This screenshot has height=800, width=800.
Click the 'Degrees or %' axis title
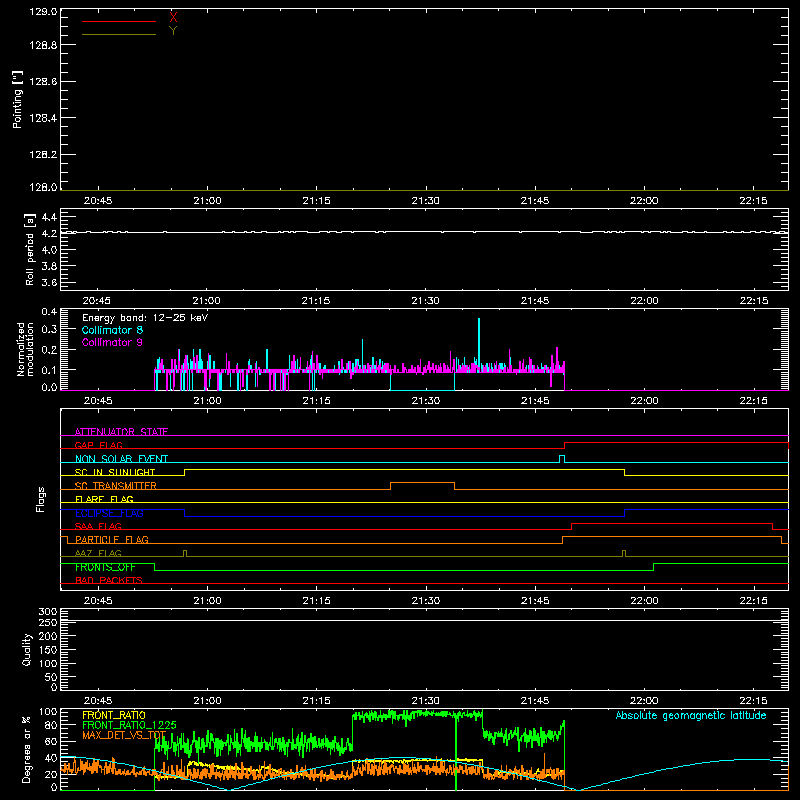[26, 749]
